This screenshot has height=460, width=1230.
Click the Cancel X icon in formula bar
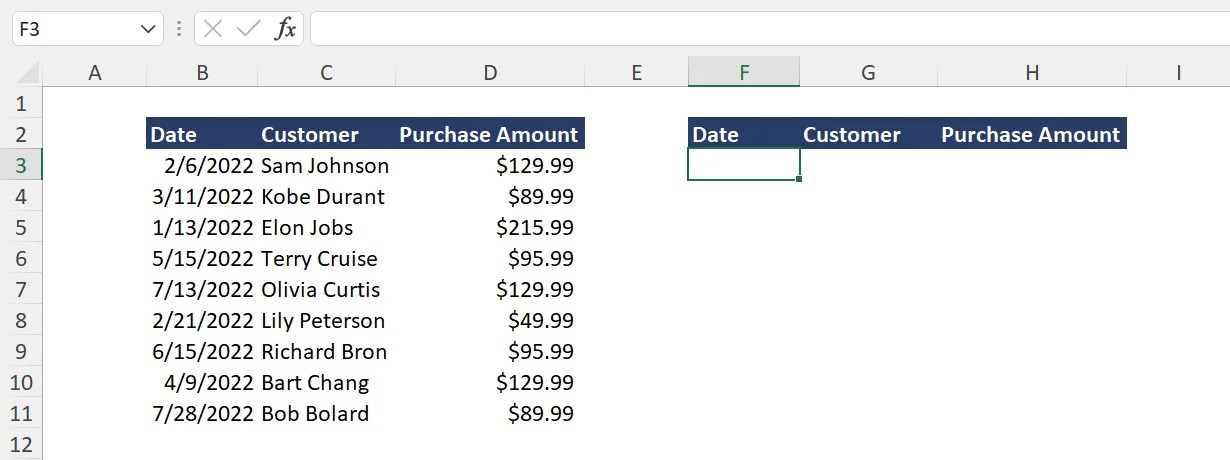tap(212, 29)
